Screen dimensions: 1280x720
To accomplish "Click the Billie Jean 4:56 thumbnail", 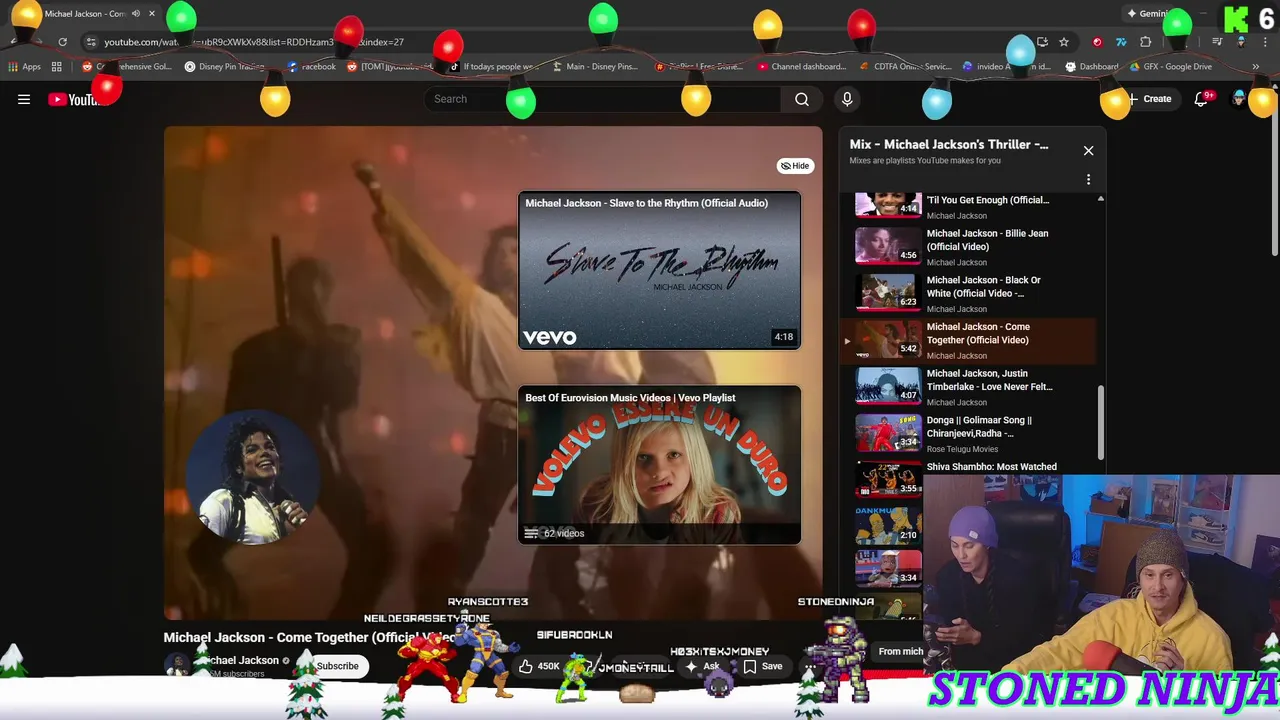I will coord(888,246).
